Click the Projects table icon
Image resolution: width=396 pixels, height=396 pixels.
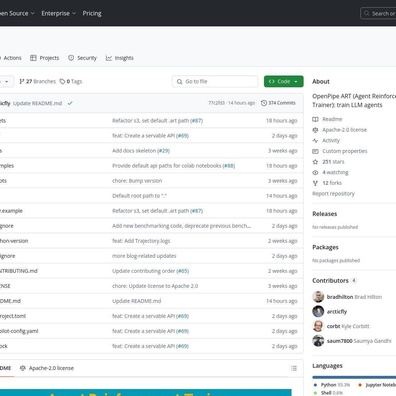[x=33, y=58]
